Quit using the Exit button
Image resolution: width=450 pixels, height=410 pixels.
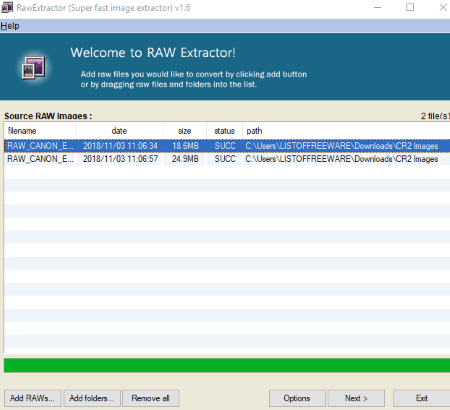pos(422,398)
